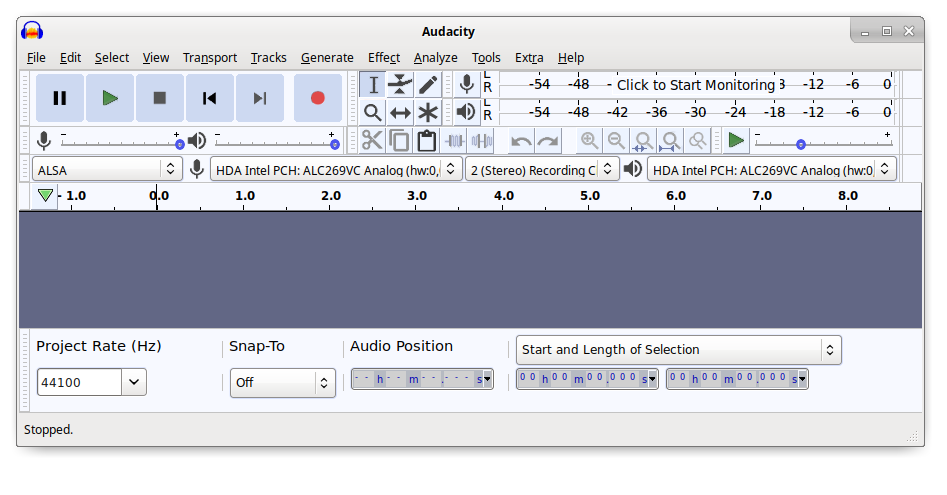947x495 pixels.
Task: Open the Help menu
Action: tap(571, 57)
